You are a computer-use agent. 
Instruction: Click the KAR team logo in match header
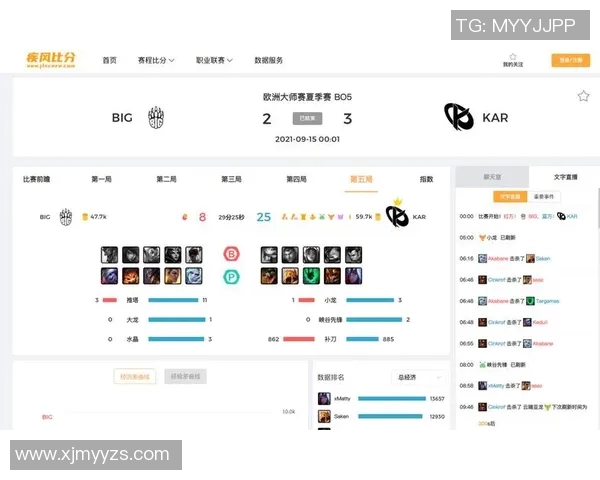[x=459, y=117]
